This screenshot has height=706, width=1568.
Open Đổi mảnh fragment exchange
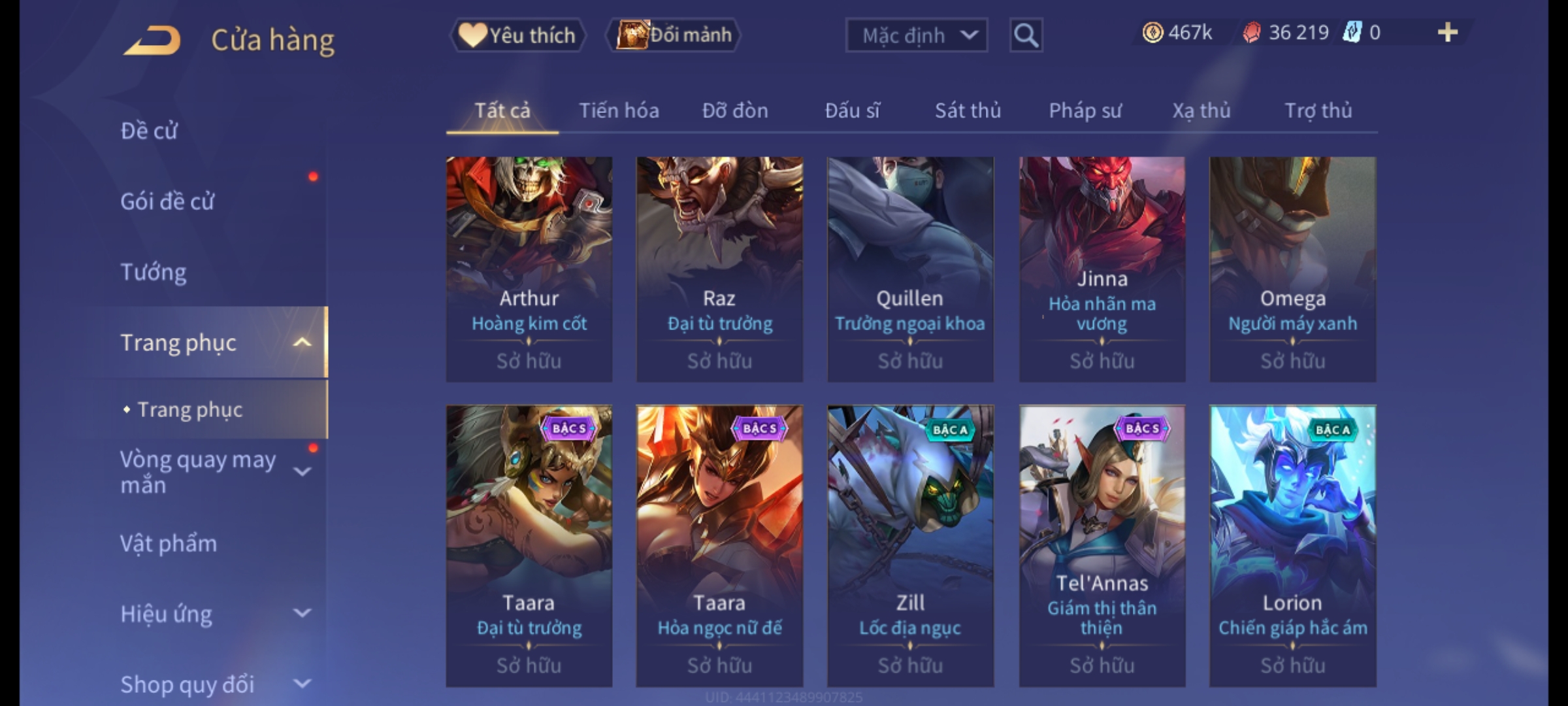tap(674, 35)
